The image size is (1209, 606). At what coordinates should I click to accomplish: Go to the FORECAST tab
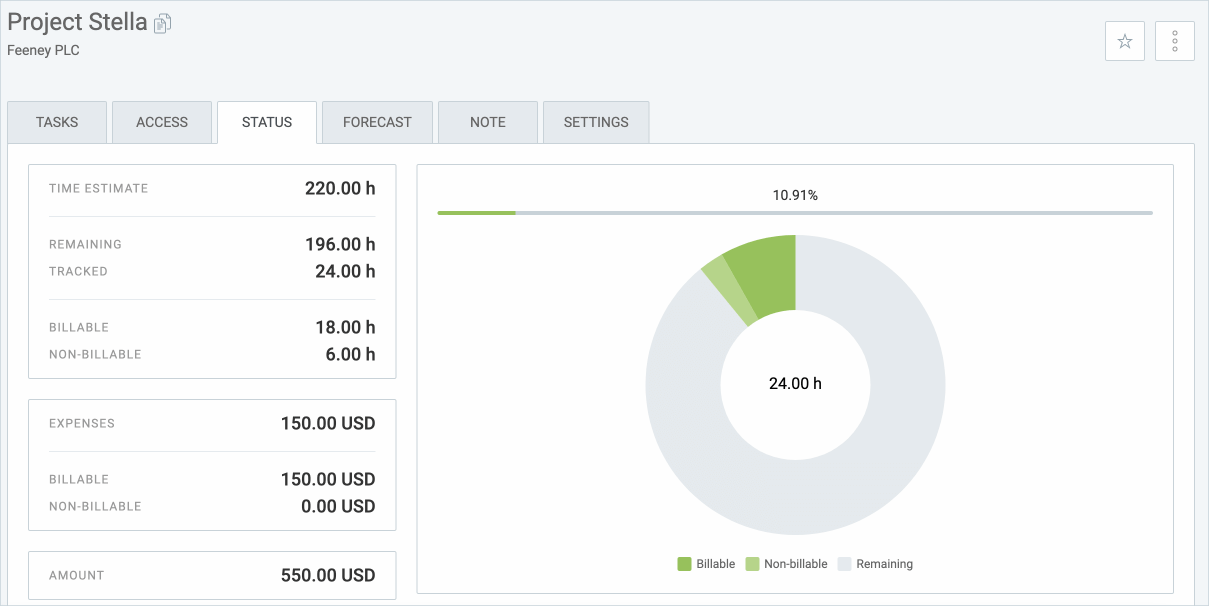[x=376, y=121]
